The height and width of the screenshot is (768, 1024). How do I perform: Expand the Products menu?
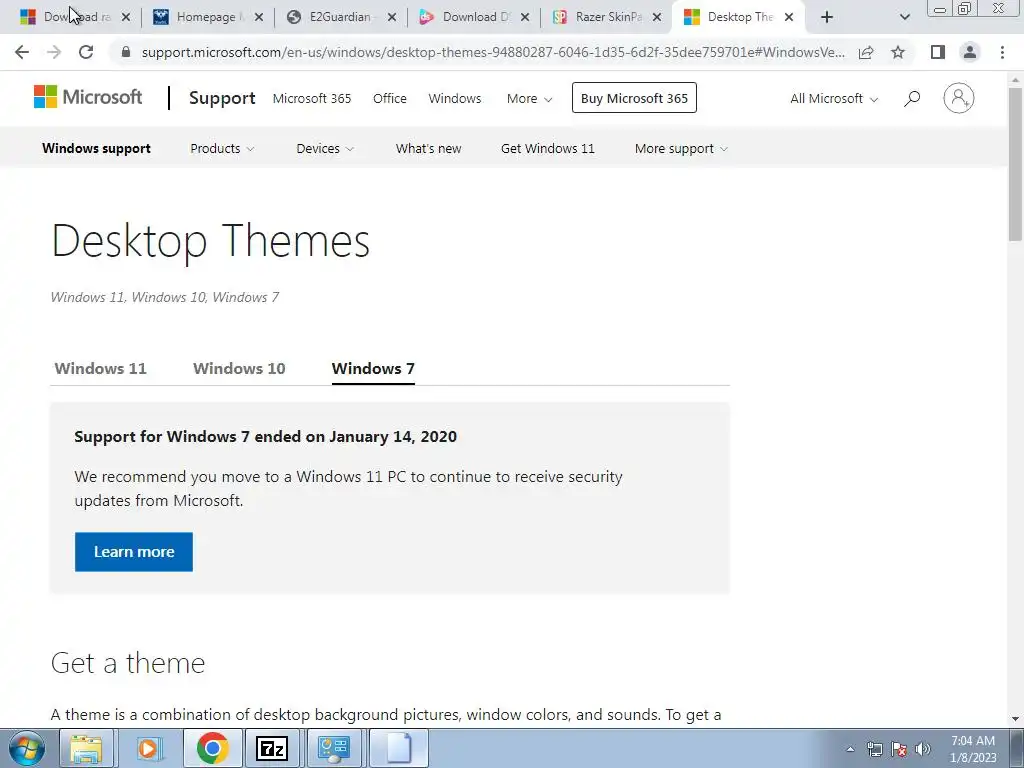[x=222, y=148]
